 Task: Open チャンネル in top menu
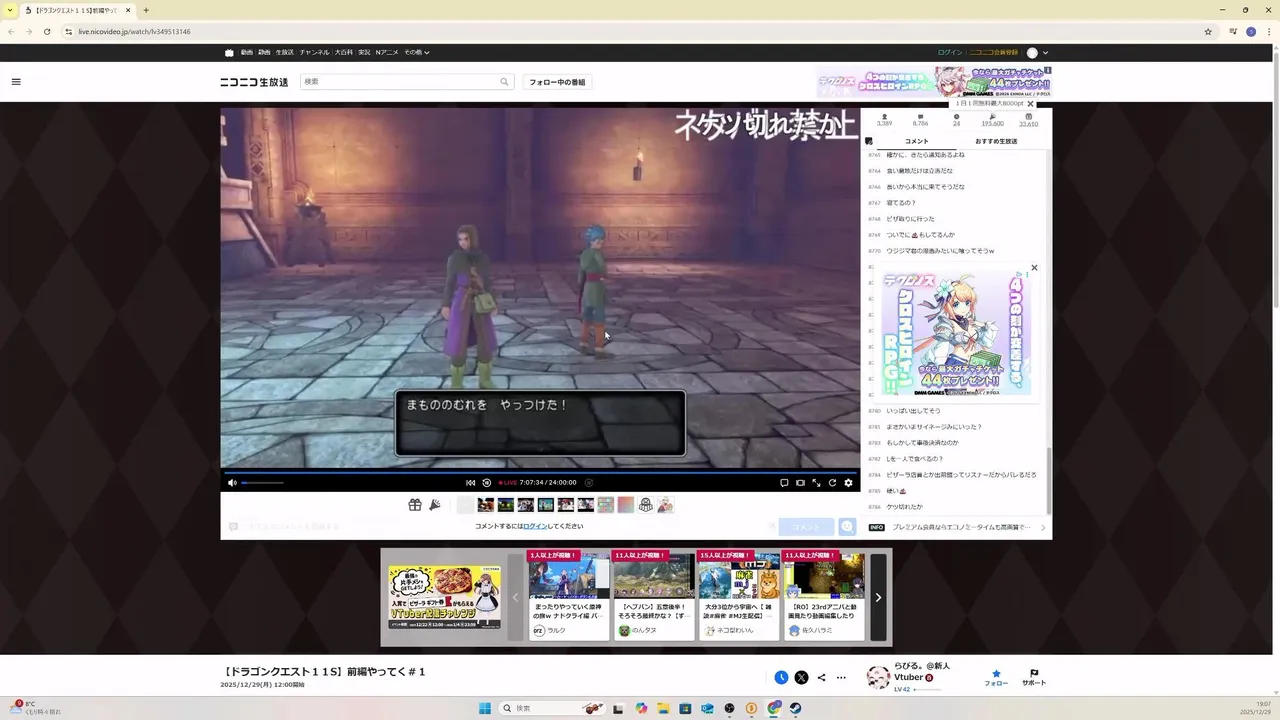(x=314, y=52)
